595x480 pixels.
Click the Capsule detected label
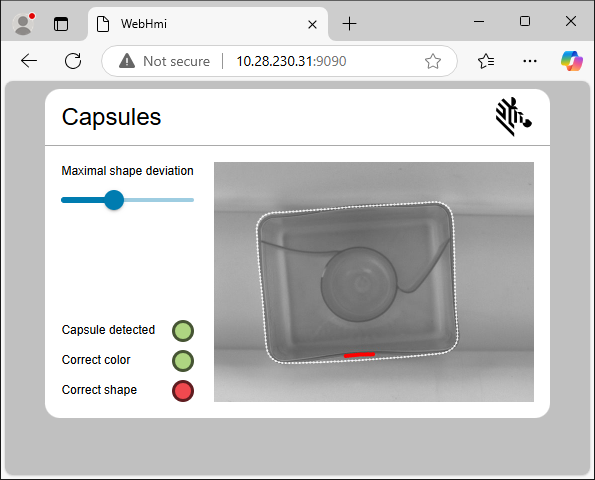(x=108, y=330)
